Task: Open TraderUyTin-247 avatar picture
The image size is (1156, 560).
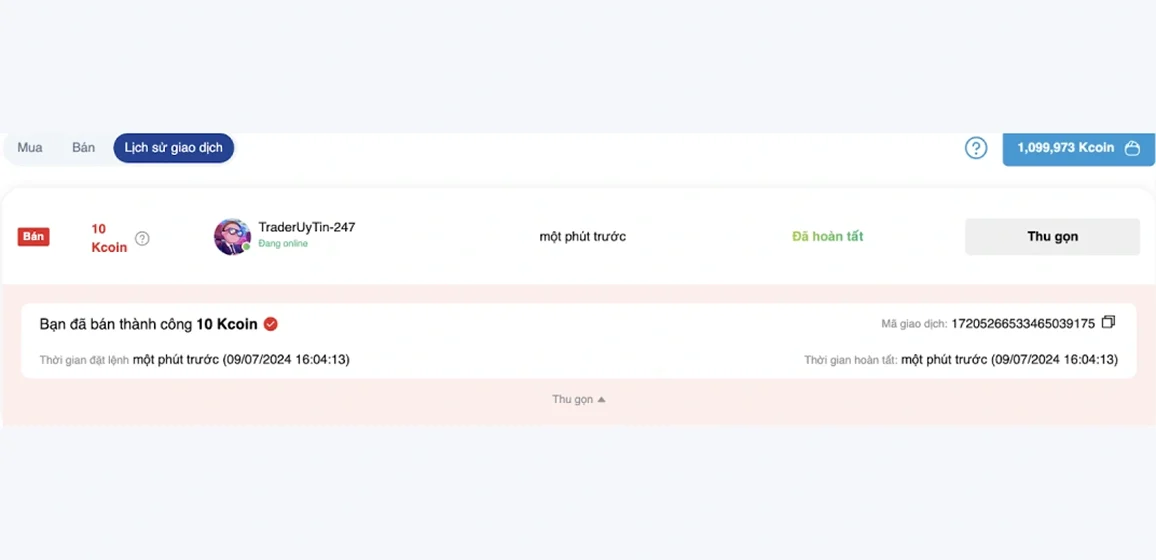Action: 232,237
